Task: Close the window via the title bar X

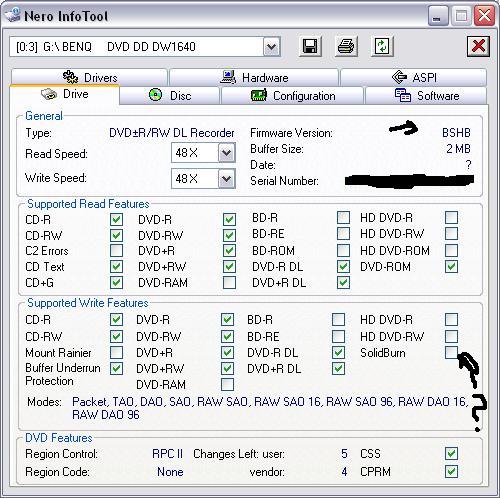Action: pos(484,16)
